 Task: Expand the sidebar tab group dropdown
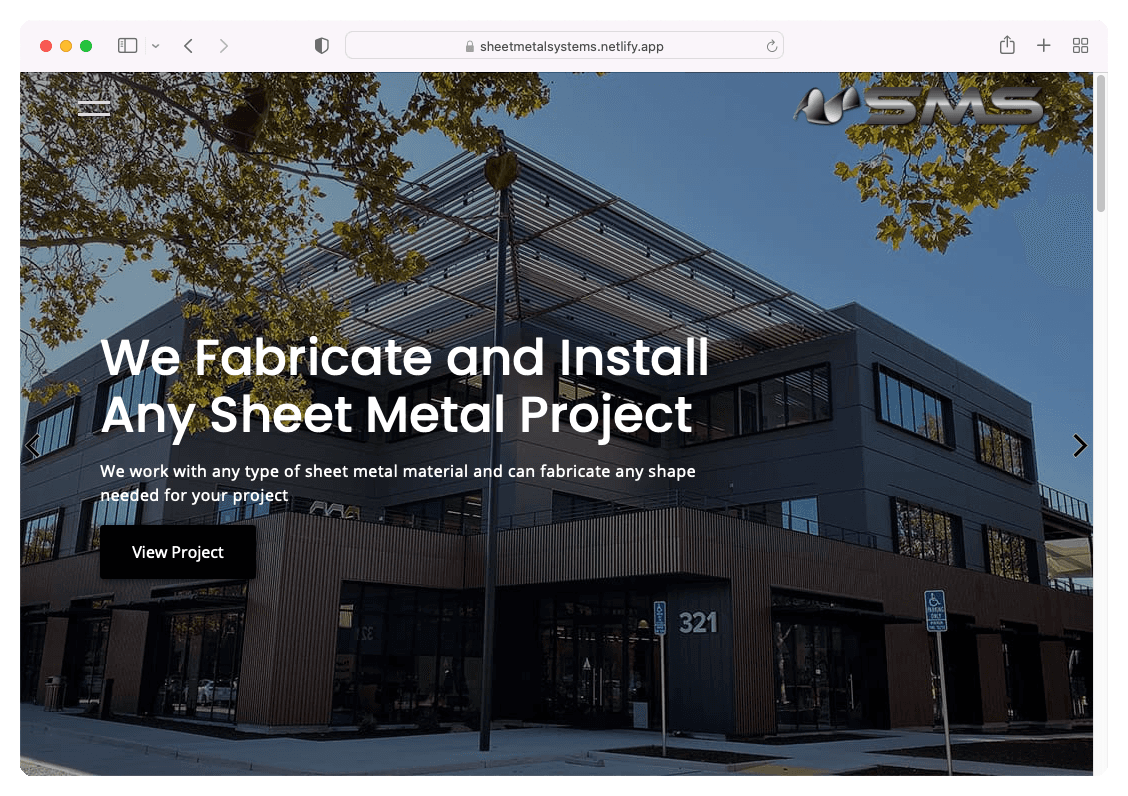[x=155, y=46]
